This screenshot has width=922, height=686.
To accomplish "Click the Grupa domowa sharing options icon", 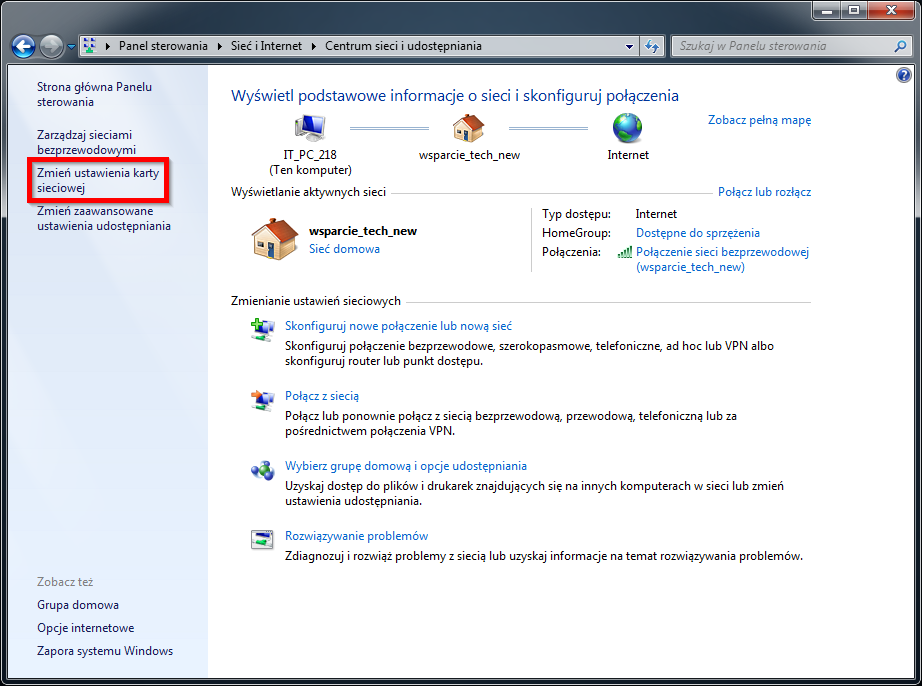I will [262, 469].
